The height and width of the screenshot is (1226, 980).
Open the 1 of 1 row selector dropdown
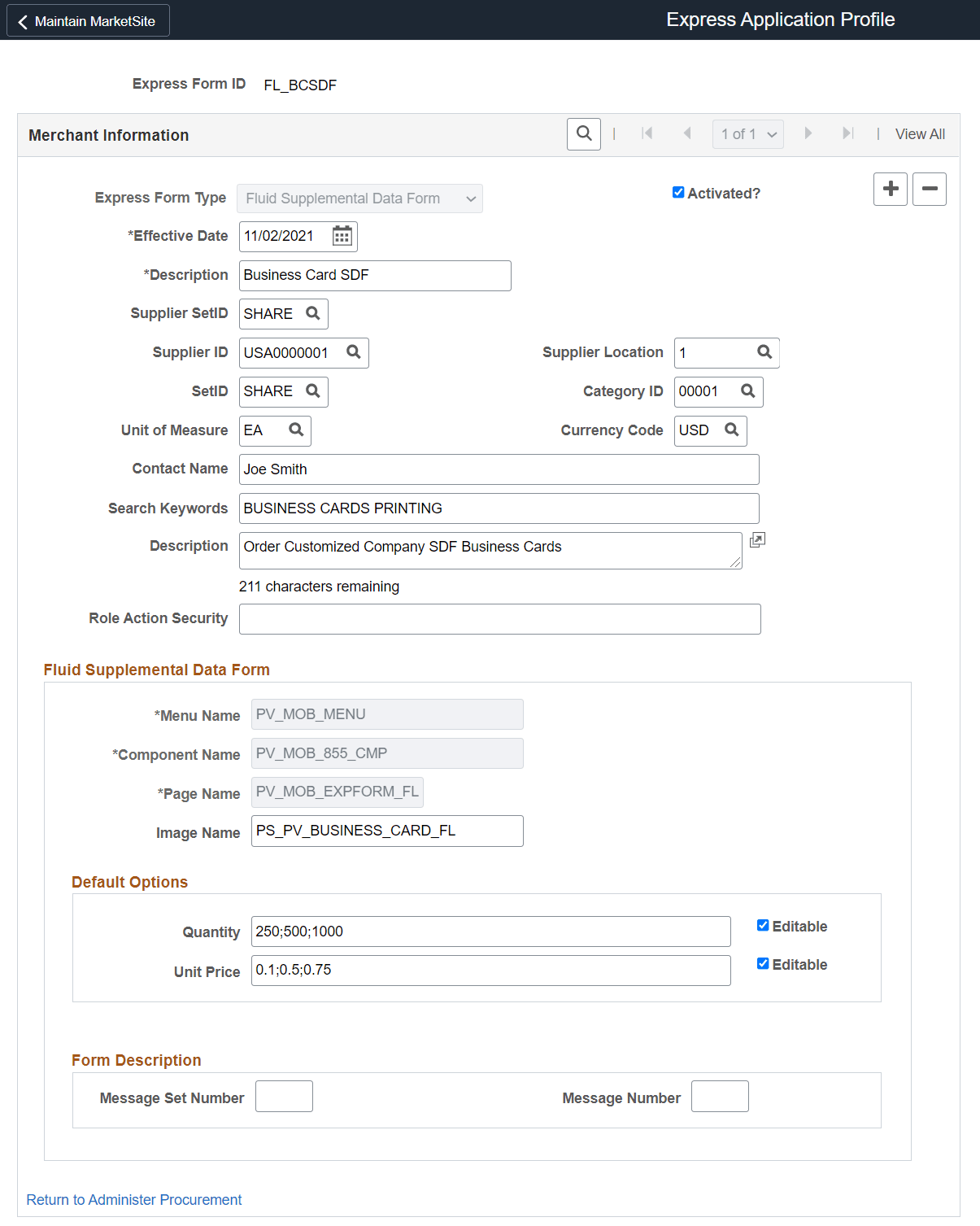[747, 133]
